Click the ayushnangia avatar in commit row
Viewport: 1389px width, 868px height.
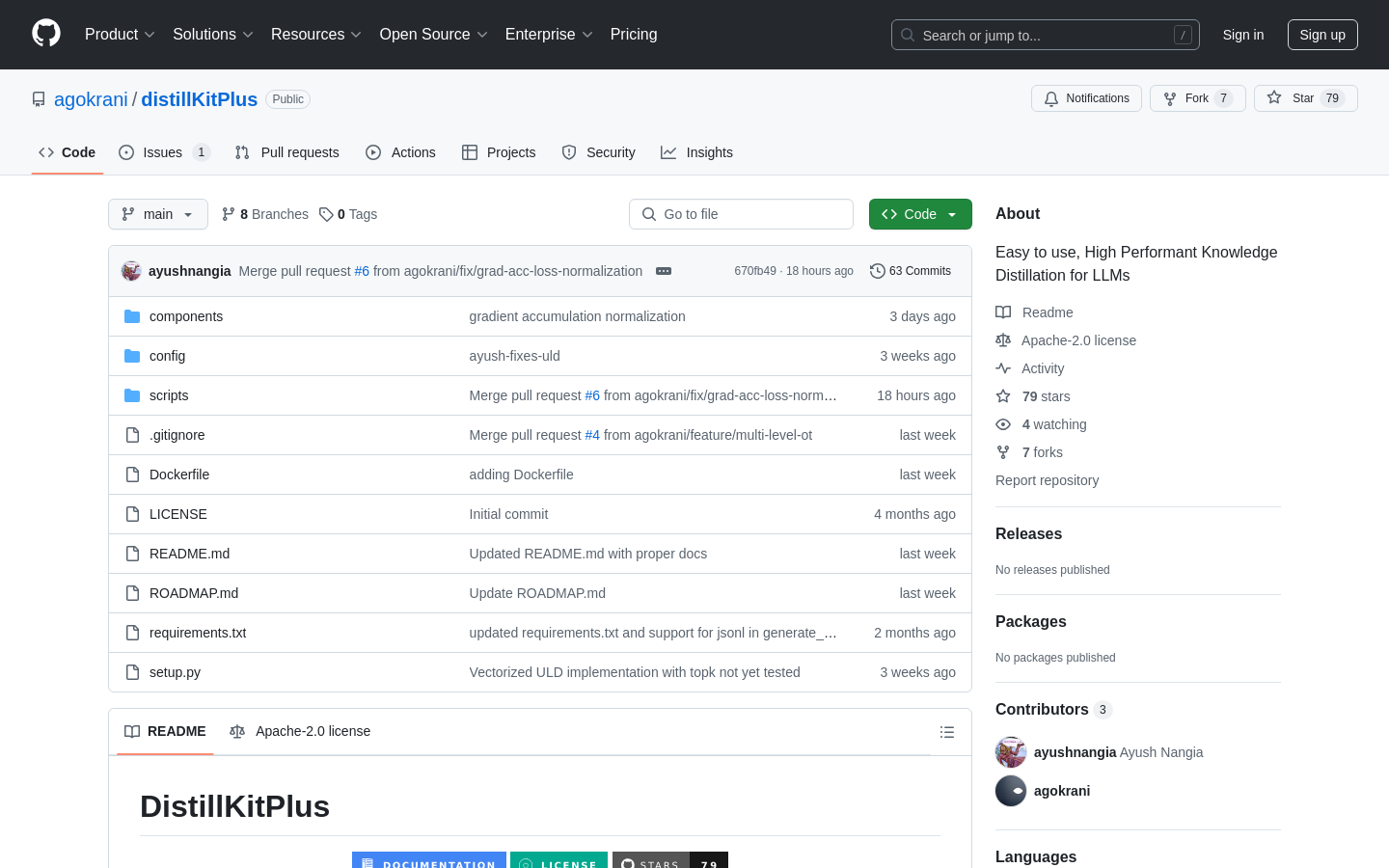(x=131, y=271)
